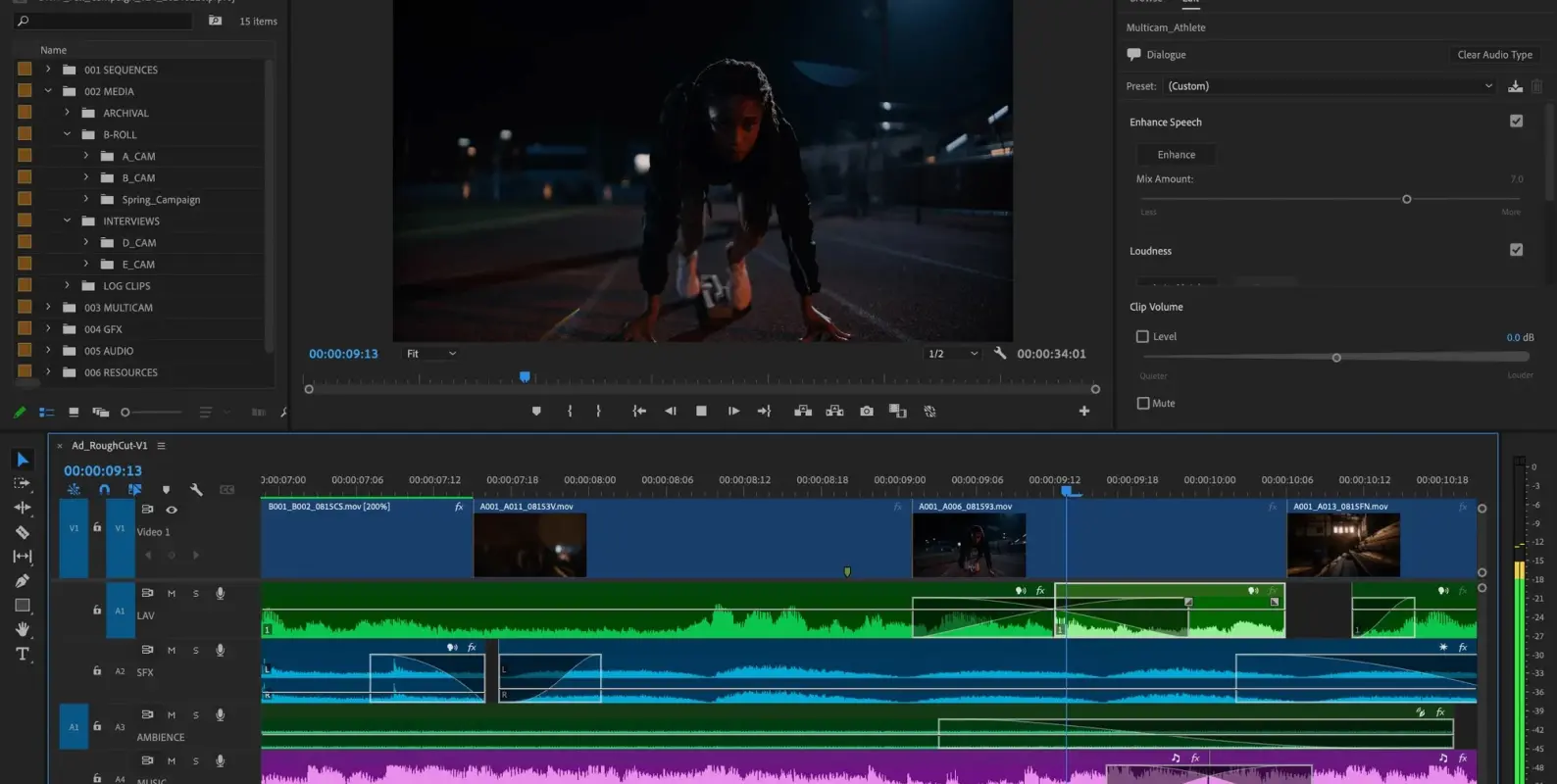Go to In point
The height and width of the screenshot is (784, 1557).
(639, 412)
